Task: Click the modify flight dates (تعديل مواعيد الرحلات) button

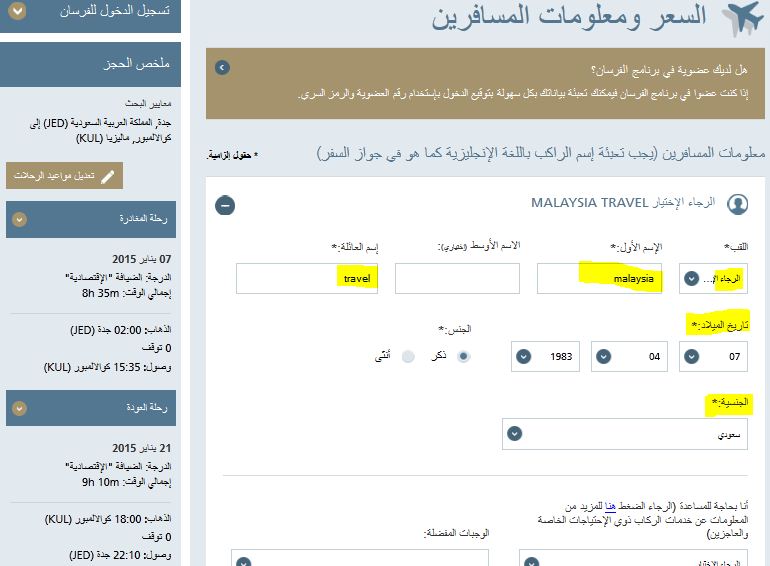Action: tap(64, 176)
